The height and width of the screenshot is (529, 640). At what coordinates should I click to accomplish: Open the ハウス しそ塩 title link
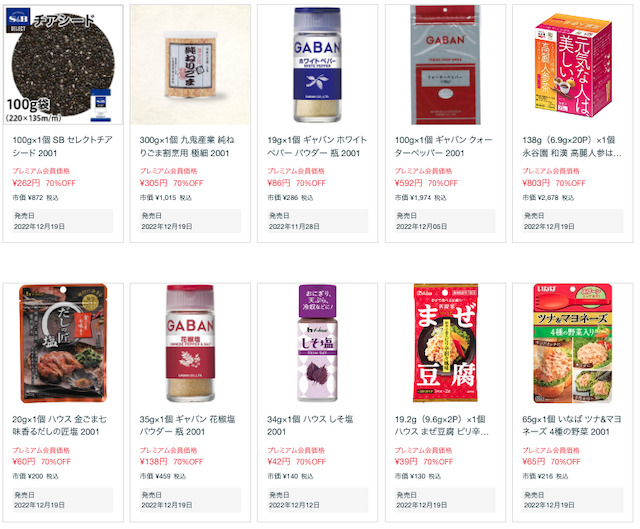tap(310, 425)
